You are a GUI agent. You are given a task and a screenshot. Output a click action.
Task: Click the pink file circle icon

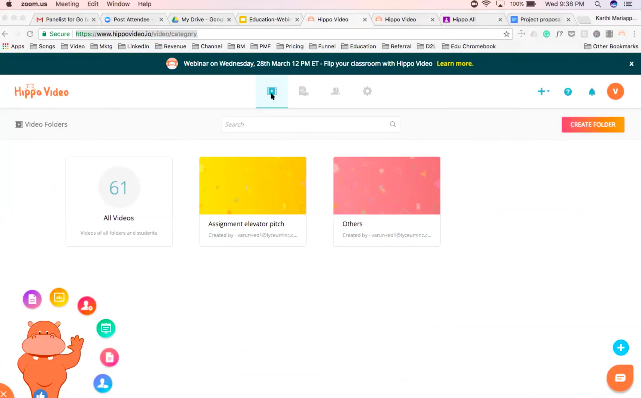click(109, 358)
